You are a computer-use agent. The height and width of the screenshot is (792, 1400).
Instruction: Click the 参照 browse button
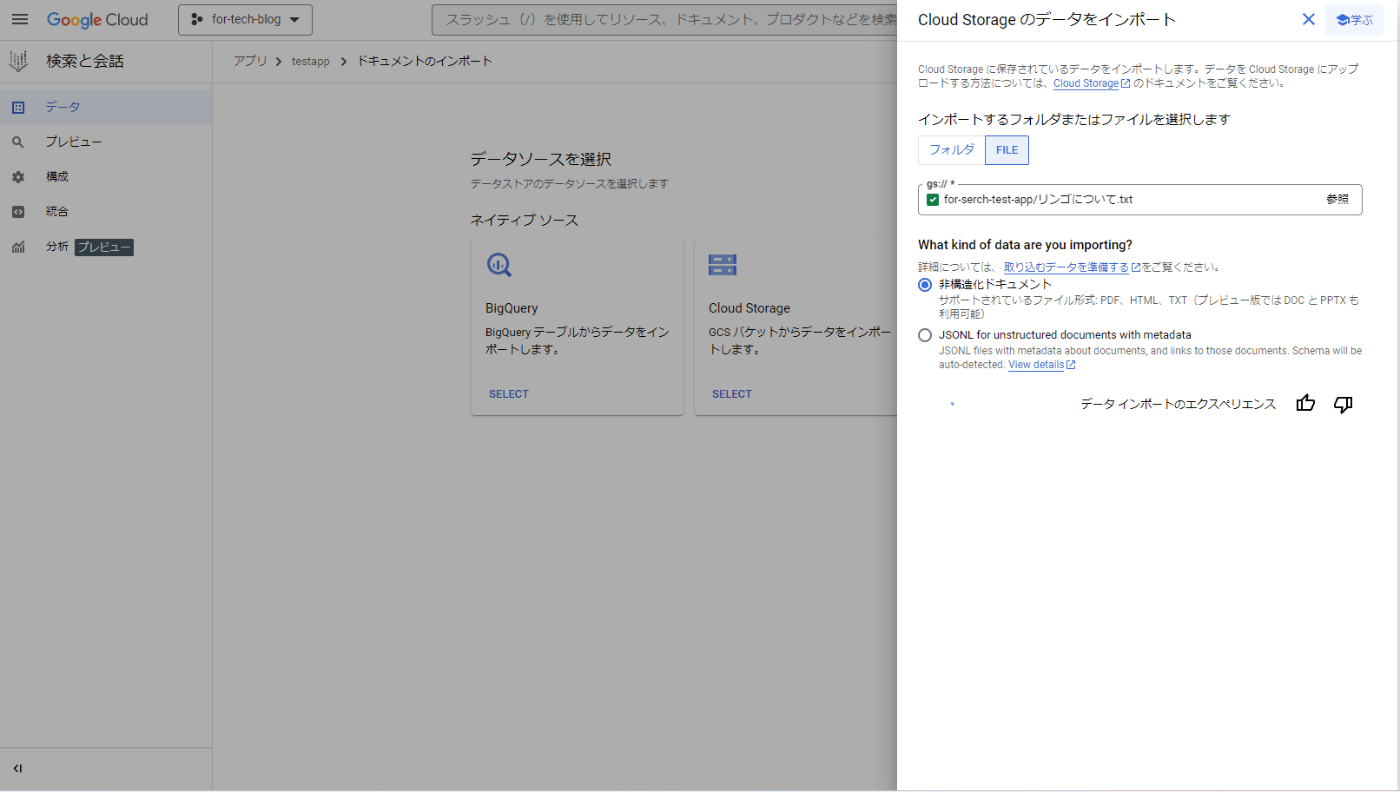pos(1337,200)
